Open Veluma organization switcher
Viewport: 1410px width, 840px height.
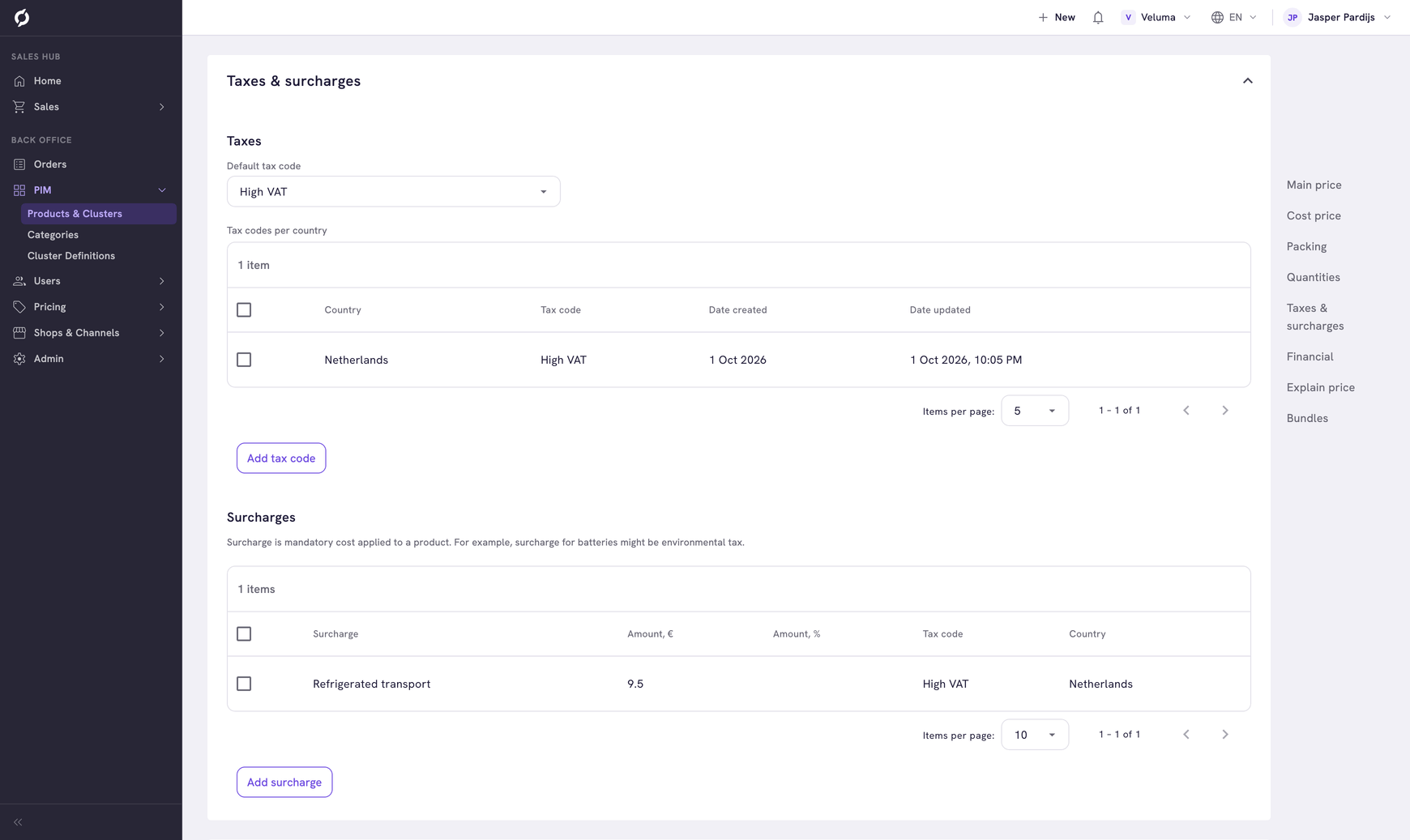point(1156,17)
